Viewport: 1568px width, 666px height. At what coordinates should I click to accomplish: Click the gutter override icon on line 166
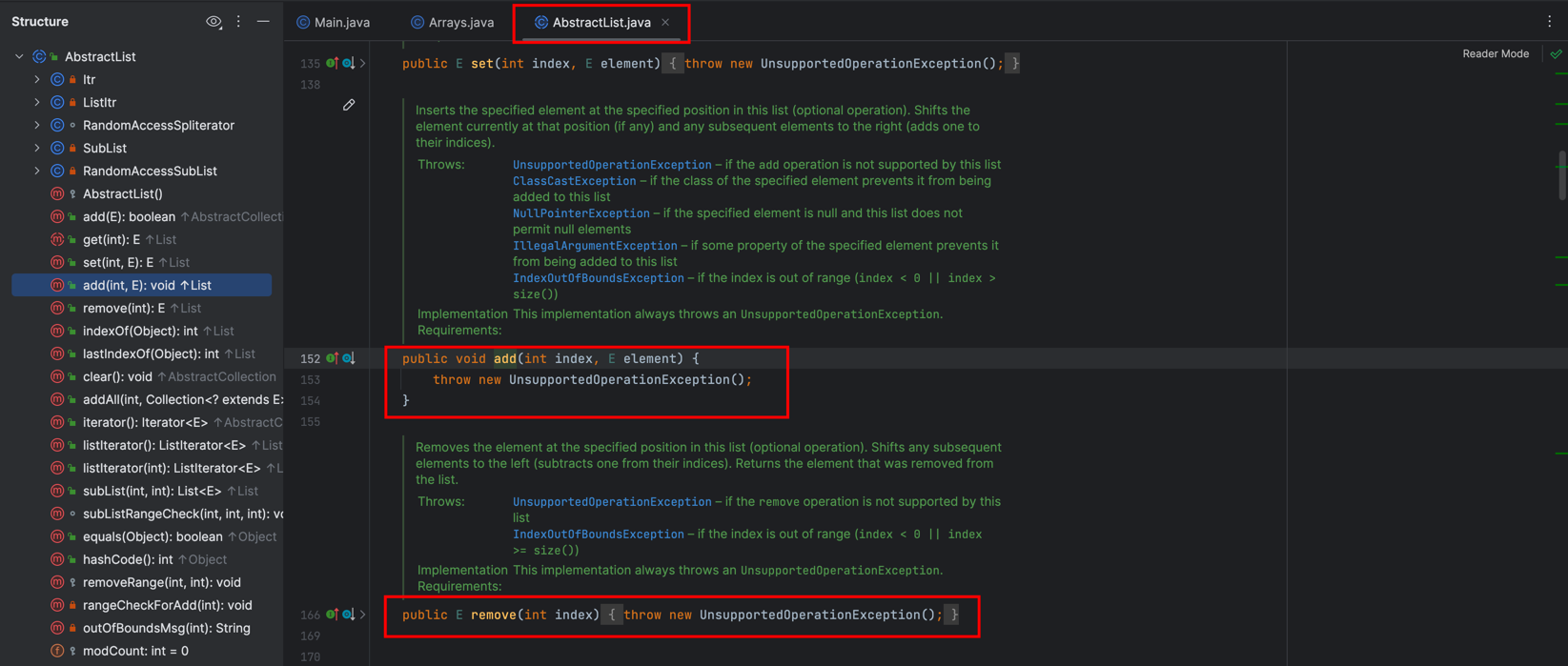coord(332,615)
